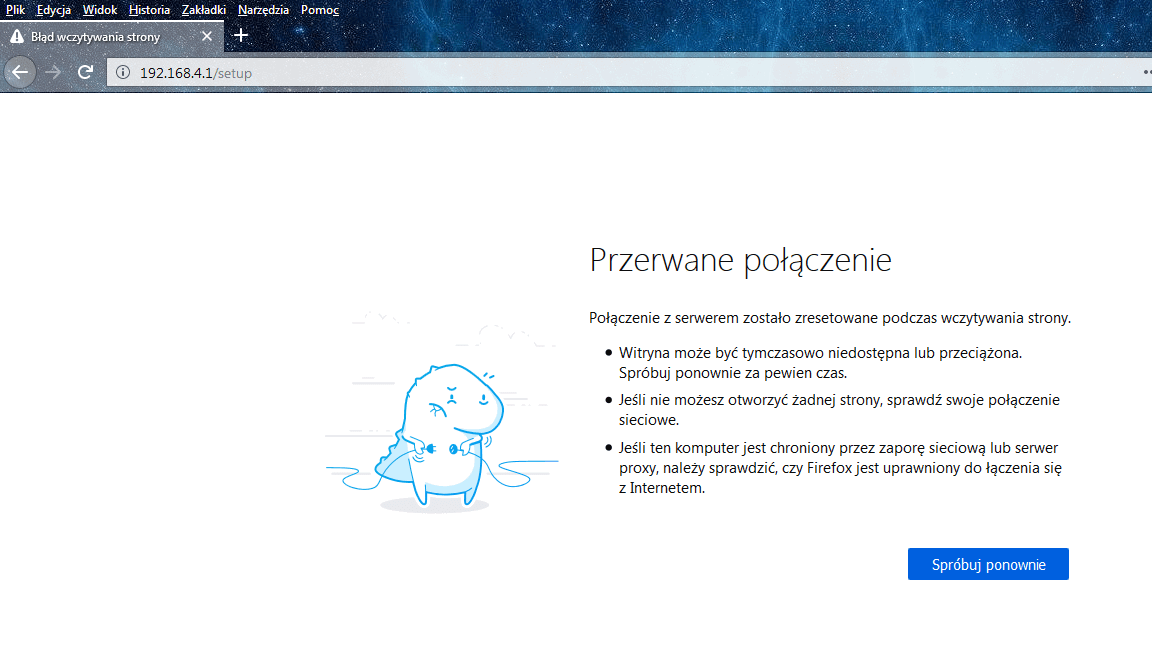Open the Zakładki menu
The image size is (1152, 672).
(204, 10)
